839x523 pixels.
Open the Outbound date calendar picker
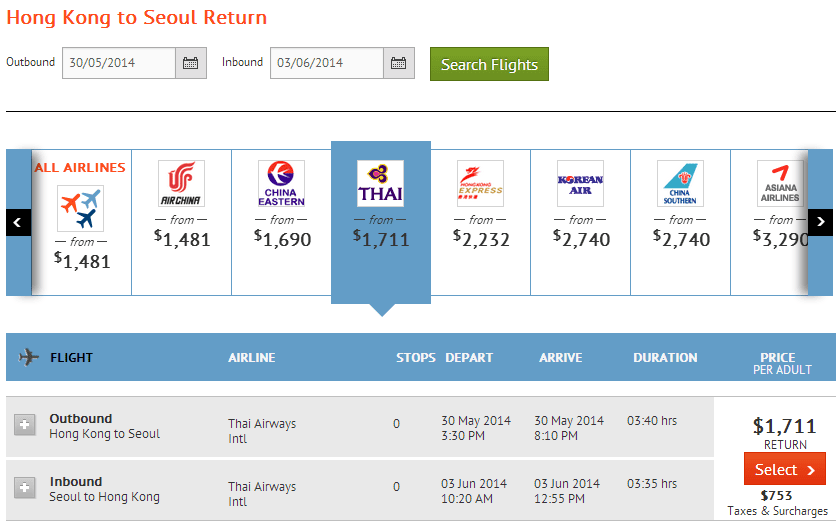coord(191,63)
